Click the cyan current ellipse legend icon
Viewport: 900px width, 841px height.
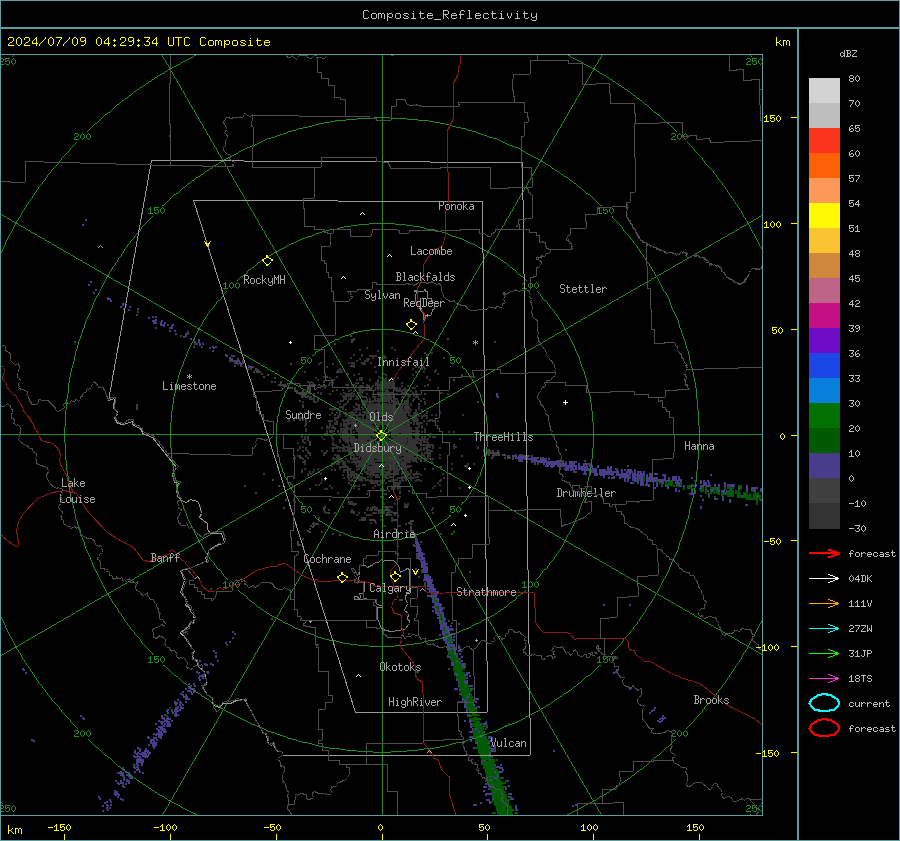tap(824, 703)
